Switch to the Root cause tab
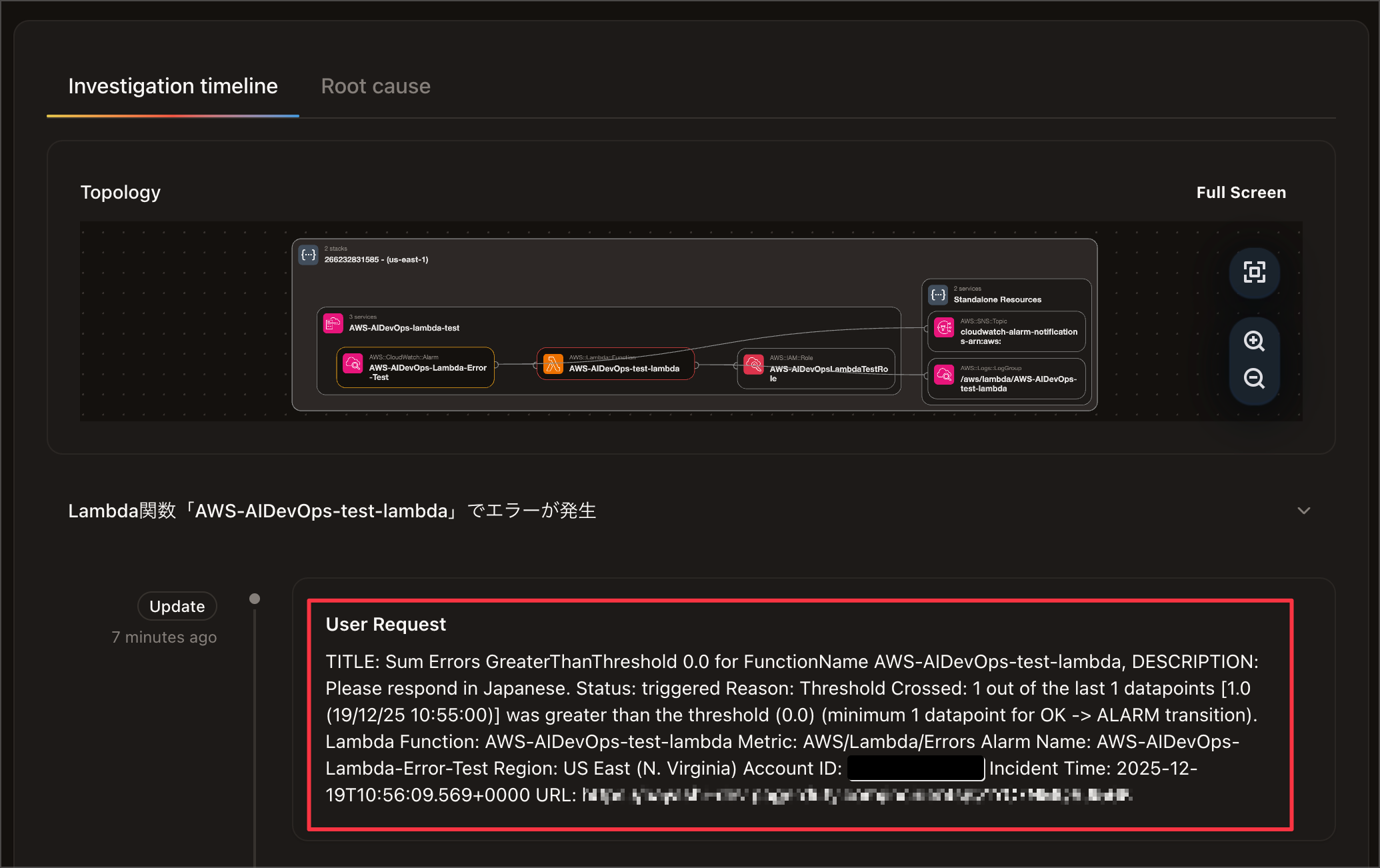Image resolution: width=1380 pixels, height=868 pixels. point(375,85)
